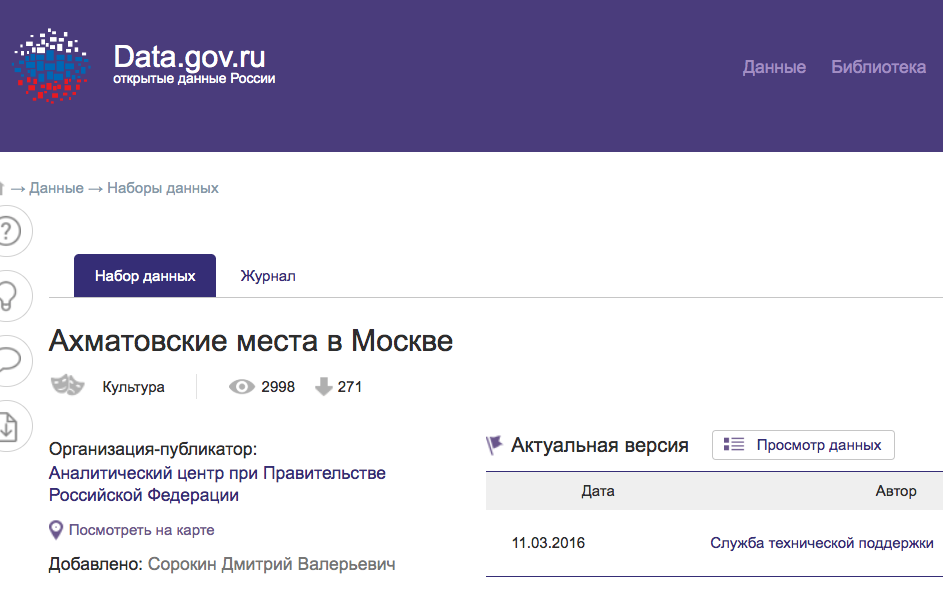Click Посмотреть на карте link
The height and width of the screenshot is (592, 943).
click(141, 530)
